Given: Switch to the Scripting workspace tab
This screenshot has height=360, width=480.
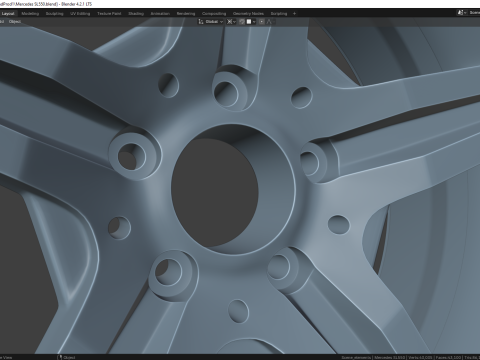Looking at the screenshot, I should [279, 14].
